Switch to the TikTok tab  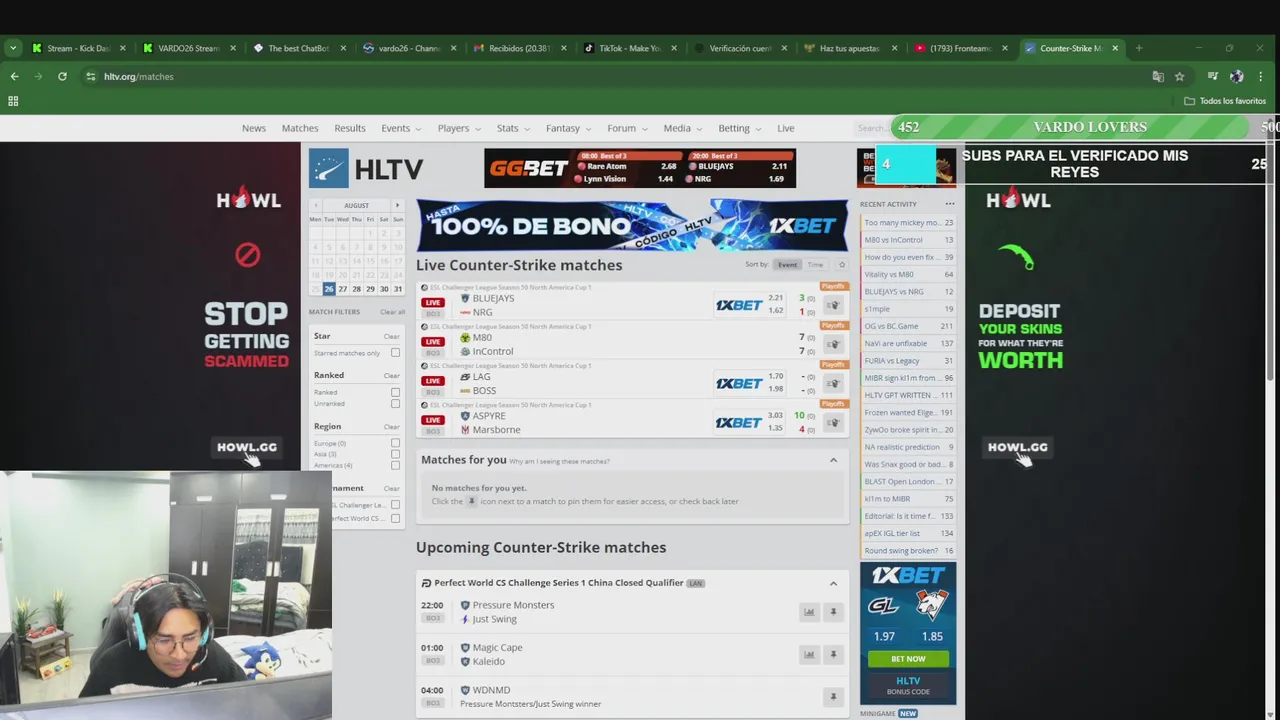[630, 48]
